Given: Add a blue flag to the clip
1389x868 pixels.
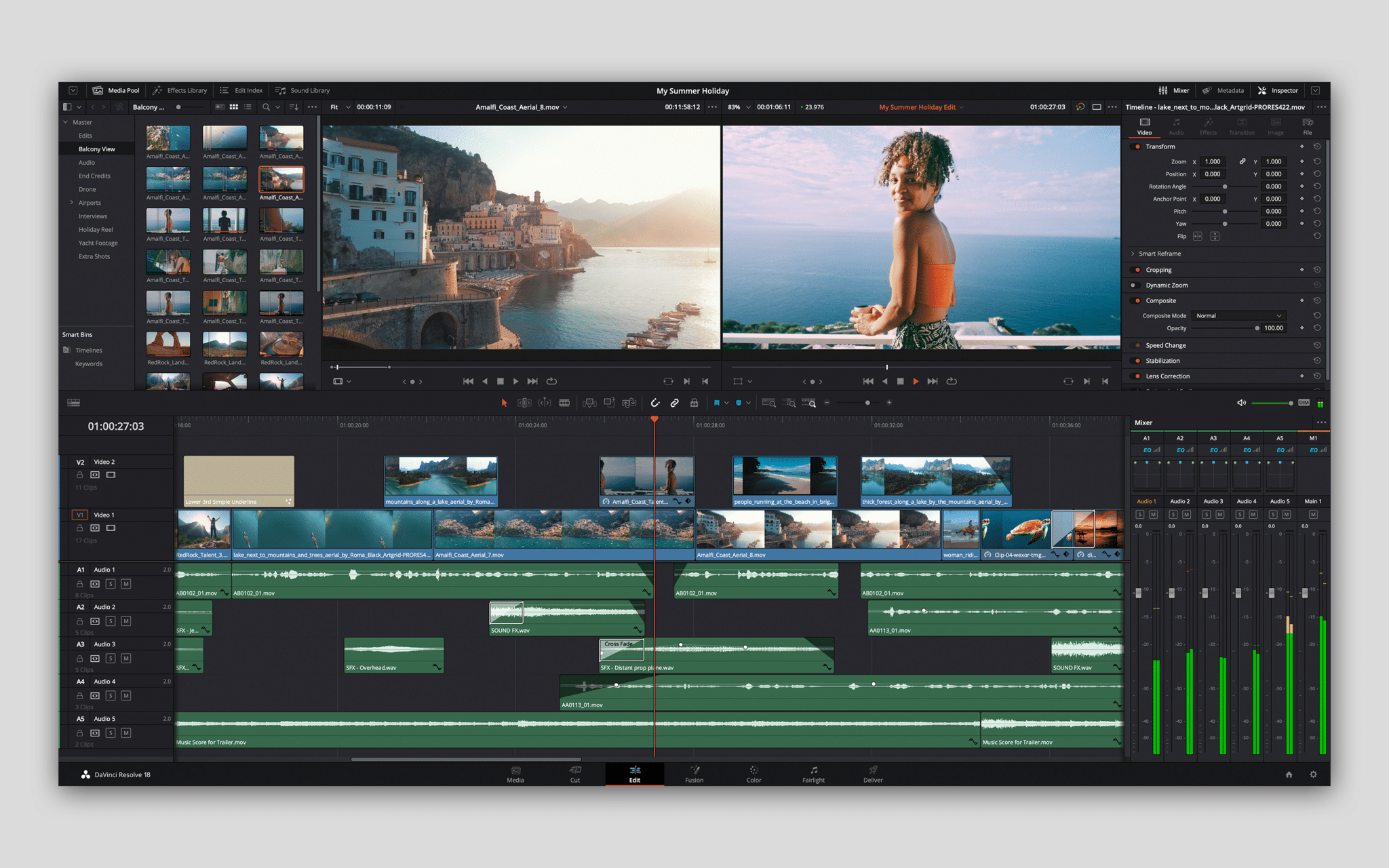Looking at the screenshot, I should click(716, 403).
